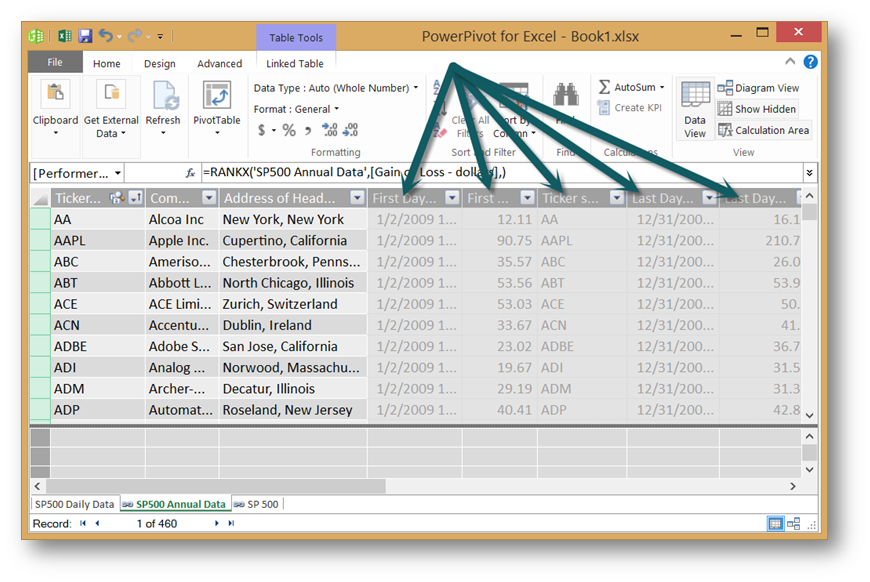Image resolution: width=870 pixels, height=582 pixels.
Task: Click Create KPI
Action: [630, 108]
